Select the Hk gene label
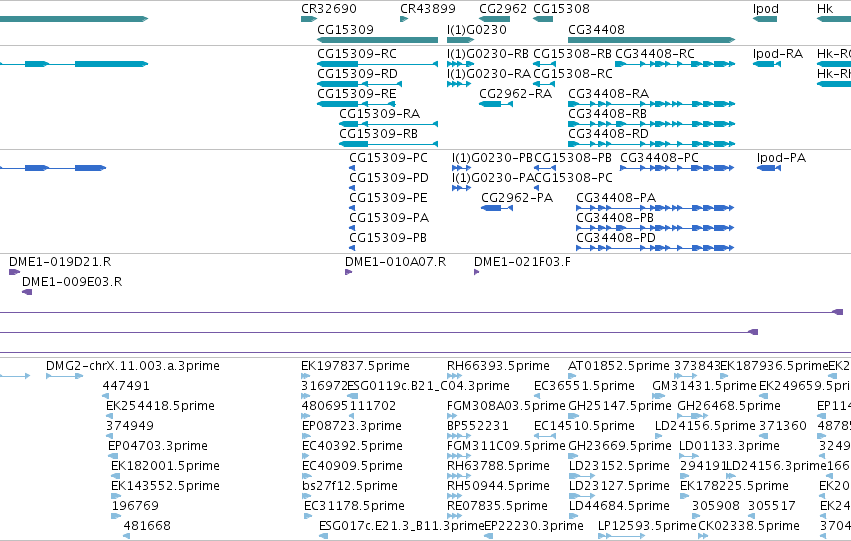Screen dimensions: 851x541 coord(824,9)
